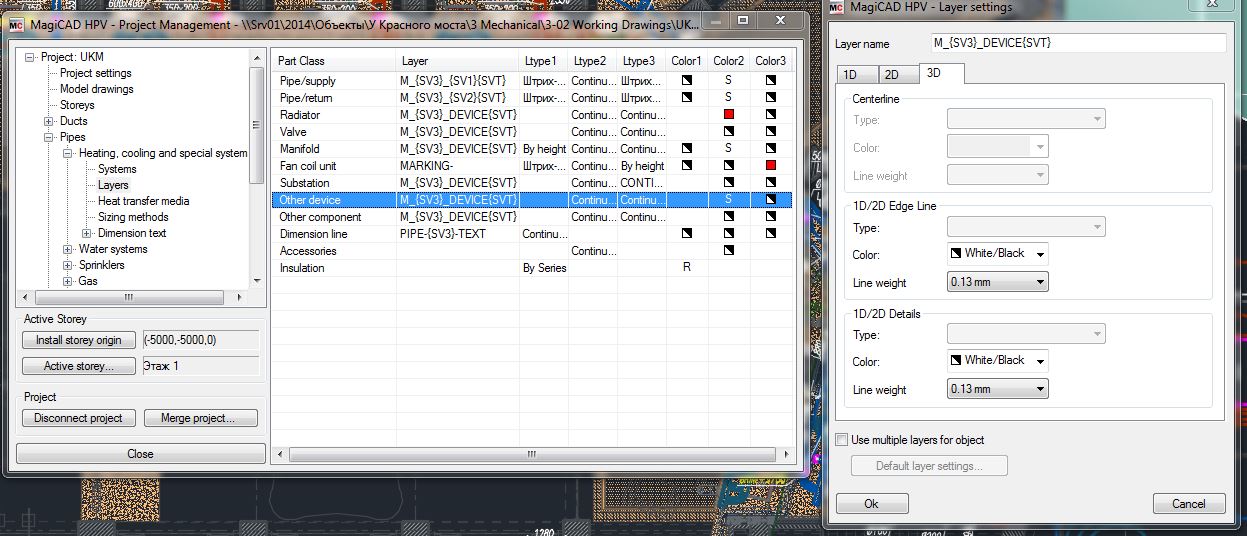Click Color1 swatch in Dimension line row
The height and width of the screenshot is (536, 1247).
pyautogui.click(x=687, y=234)
